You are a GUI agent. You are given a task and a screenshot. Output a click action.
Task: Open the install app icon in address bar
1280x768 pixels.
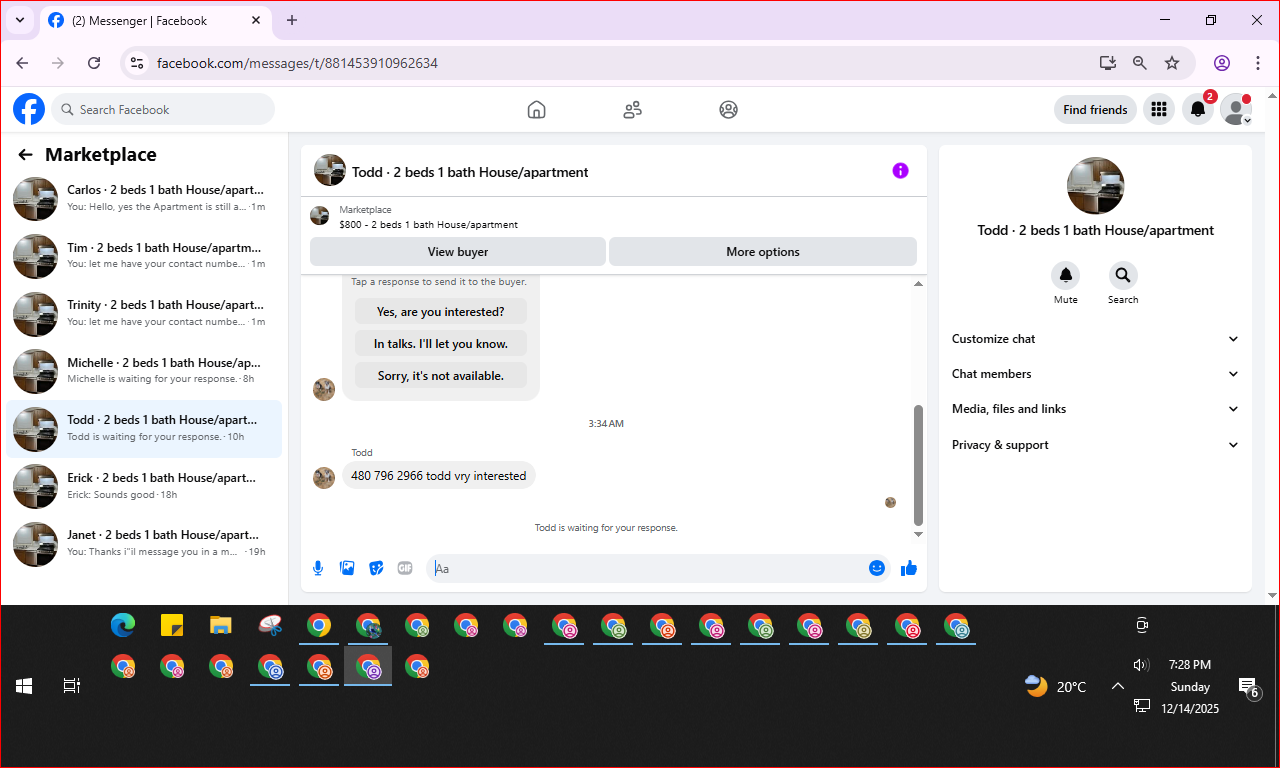tap(1107, 63)
